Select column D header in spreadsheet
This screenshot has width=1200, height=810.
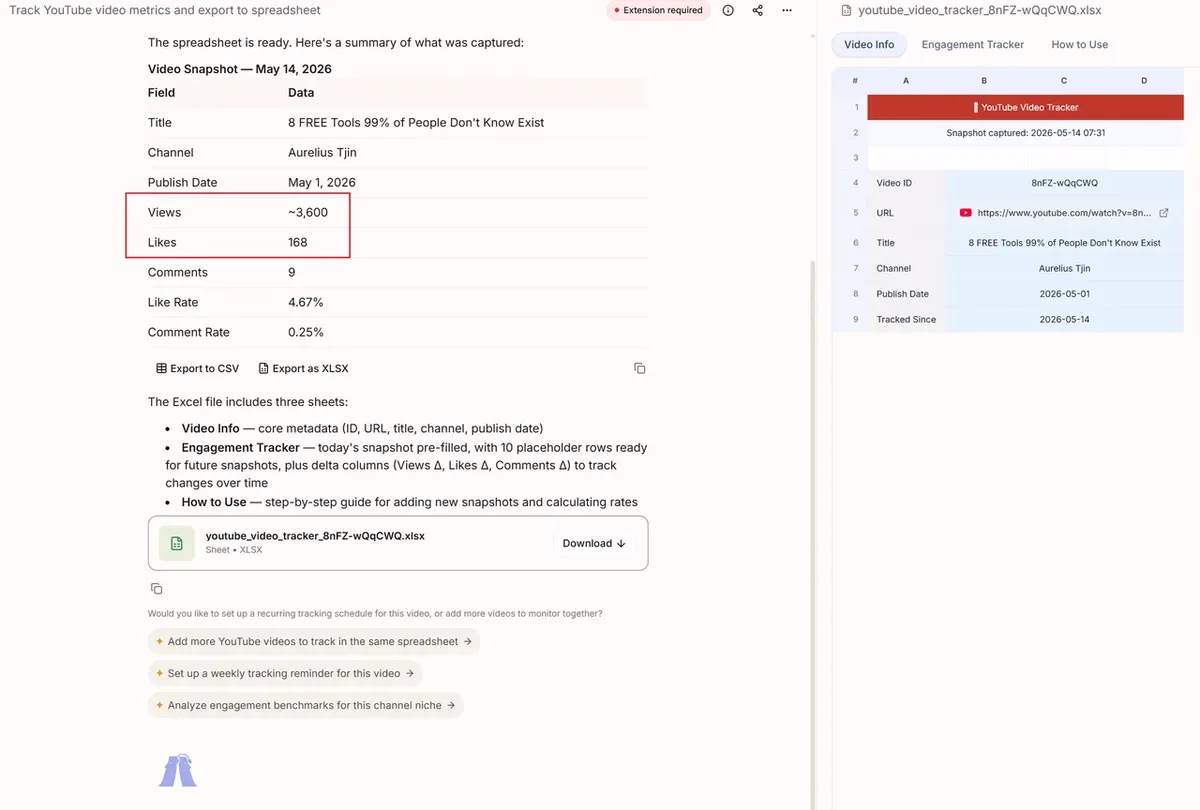(1144, 80)
